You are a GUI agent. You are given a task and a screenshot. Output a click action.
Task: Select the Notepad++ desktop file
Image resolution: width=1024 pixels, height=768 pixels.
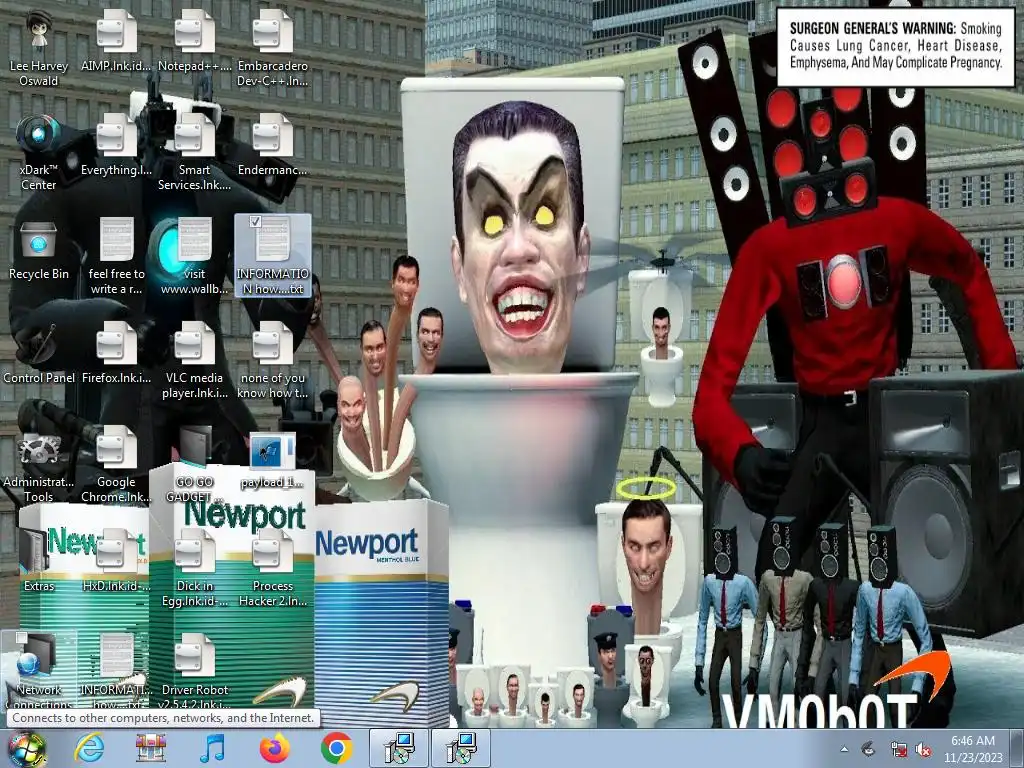195,41
